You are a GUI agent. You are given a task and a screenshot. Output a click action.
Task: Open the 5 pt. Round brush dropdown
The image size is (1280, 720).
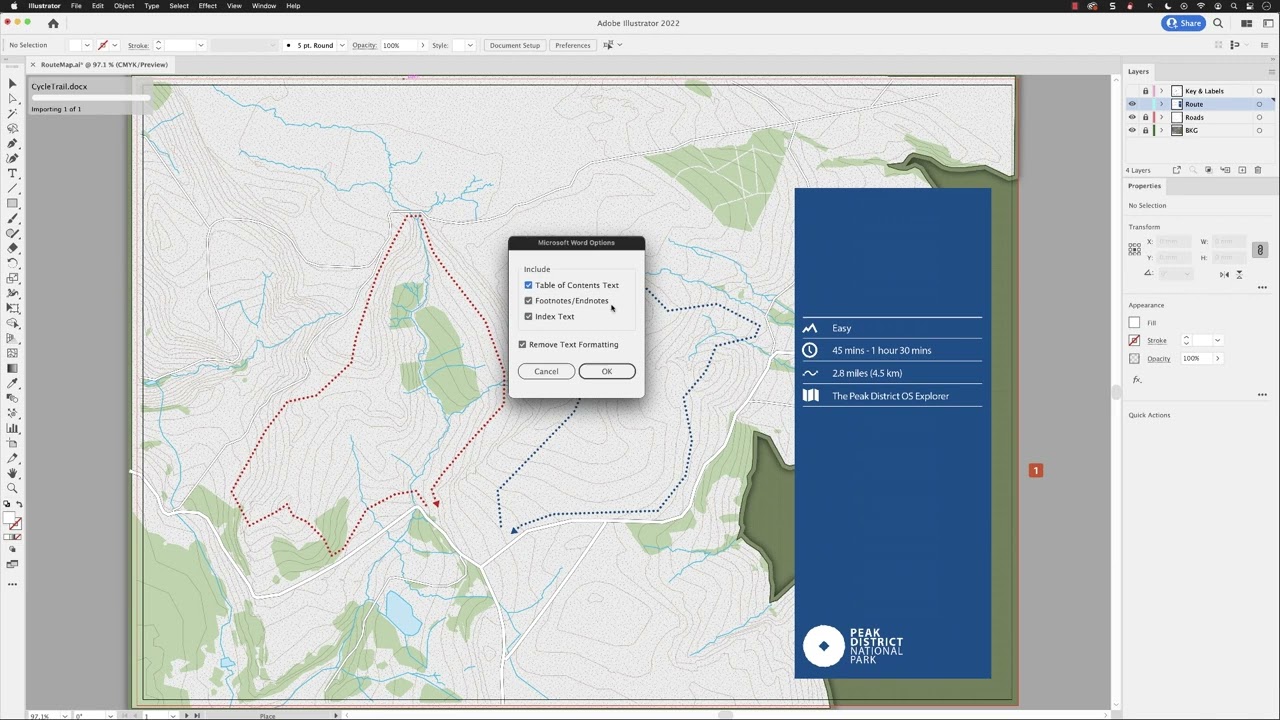pyautogui.click(x=342, y=45)
